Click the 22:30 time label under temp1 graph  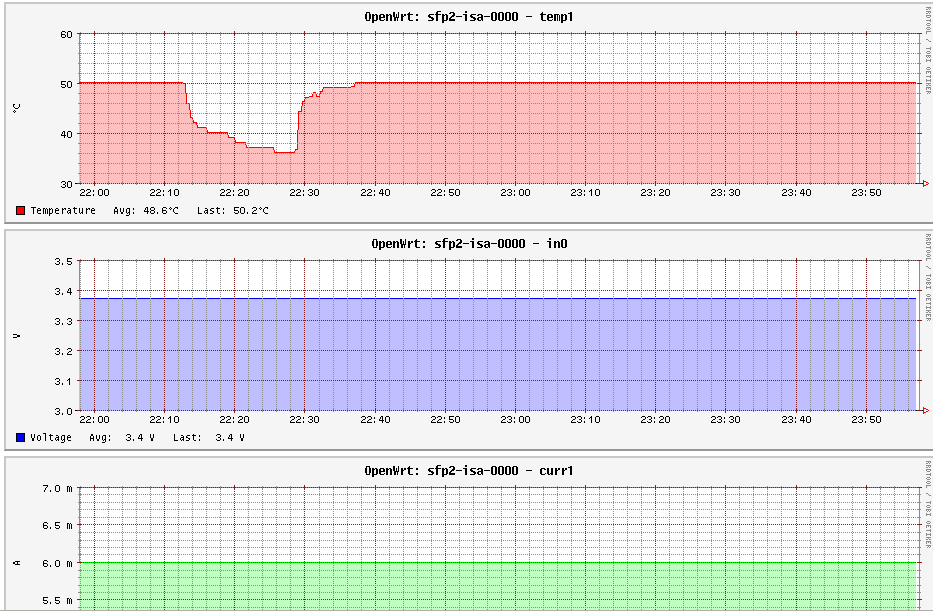[x=305, y=193]
